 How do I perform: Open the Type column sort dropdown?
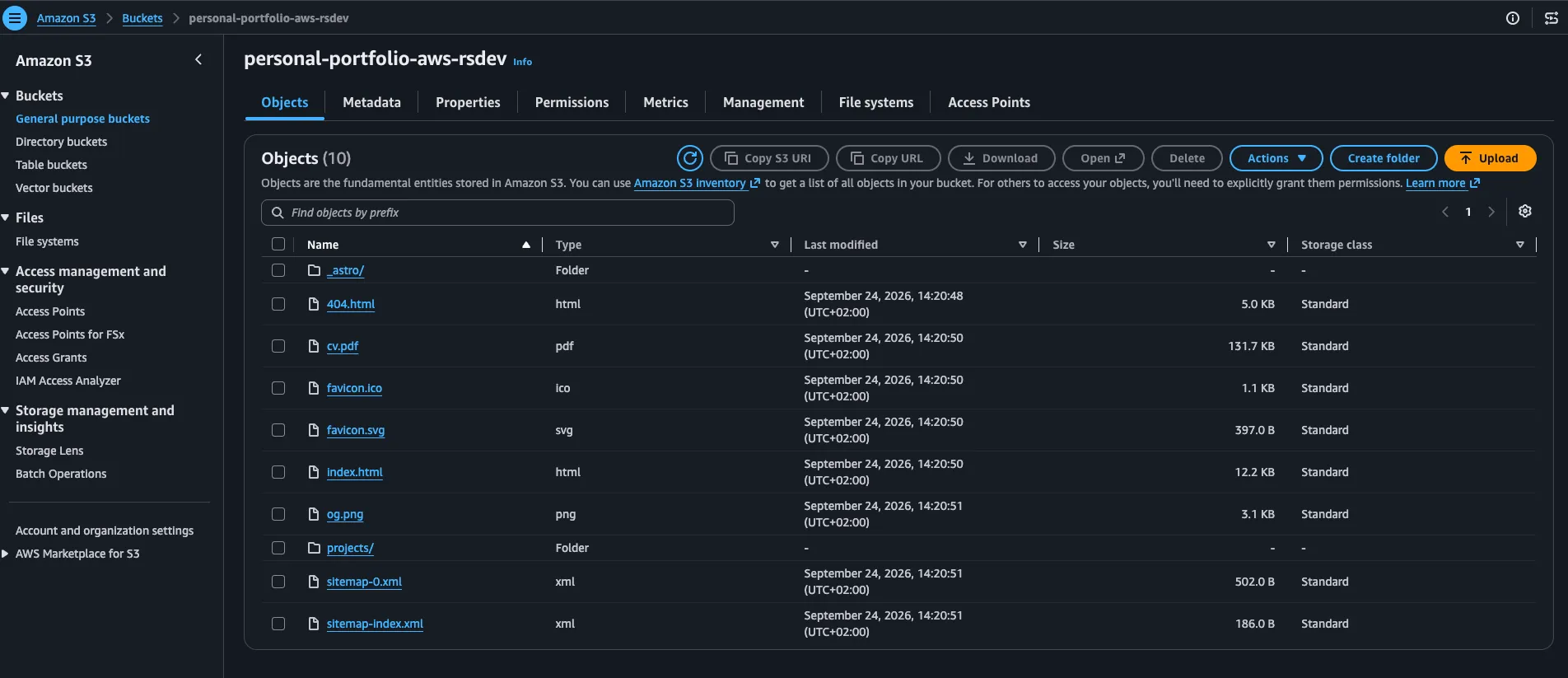pyautogui.click(x=774, y=245)
